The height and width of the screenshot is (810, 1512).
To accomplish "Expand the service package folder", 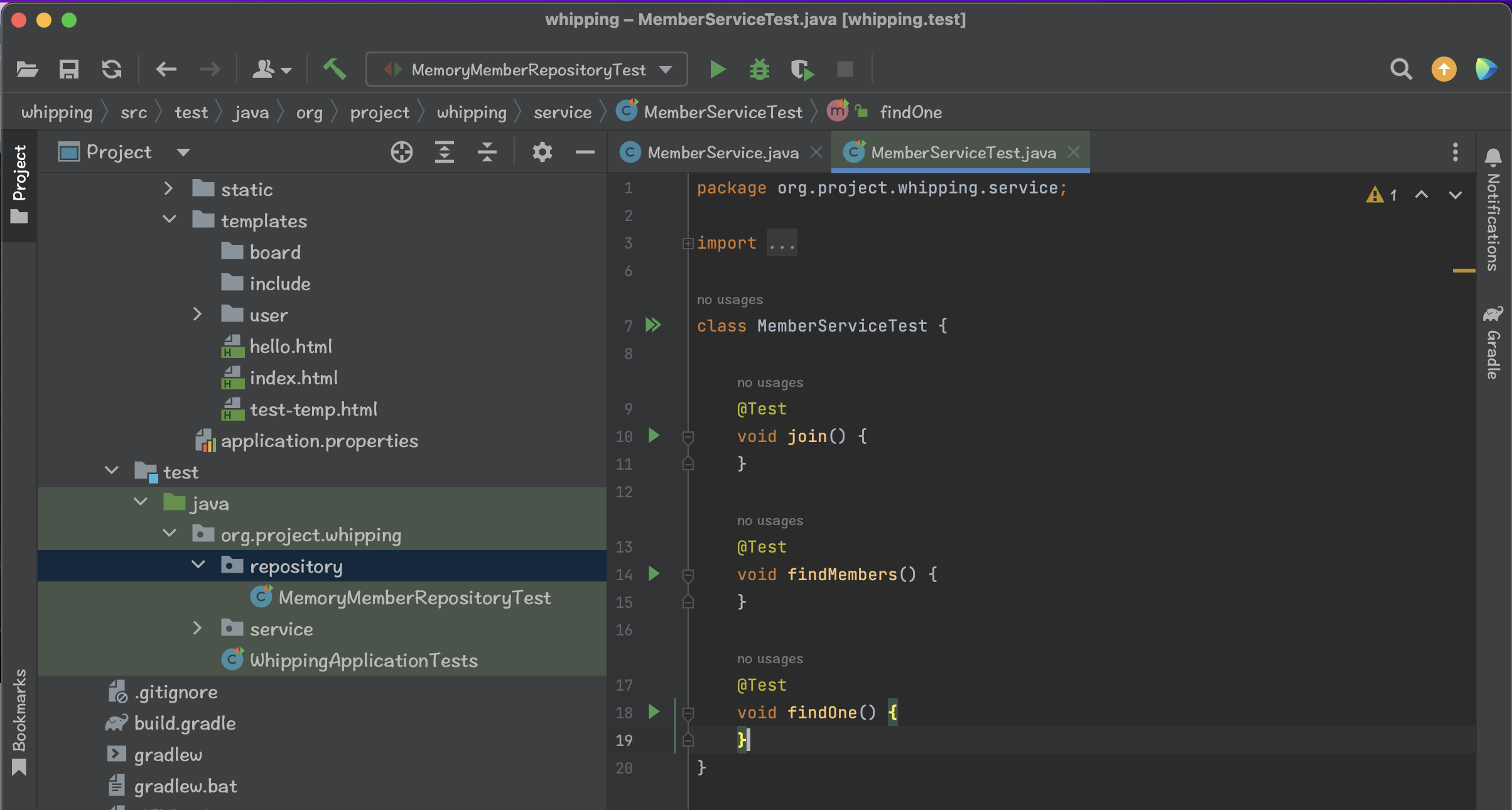I will click(x=197, y=629).
